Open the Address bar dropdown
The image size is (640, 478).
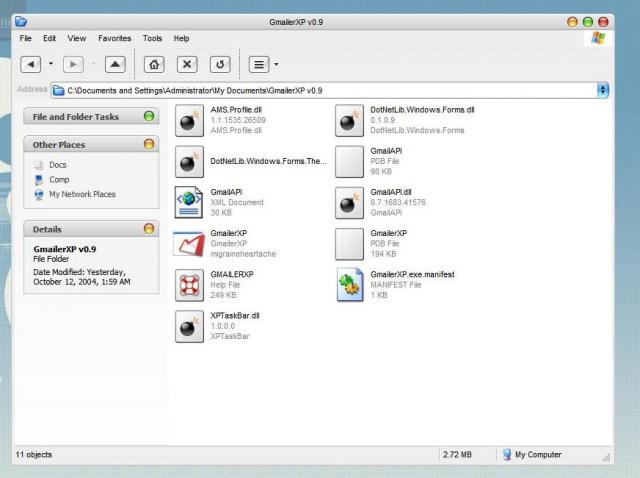point(603,90)
